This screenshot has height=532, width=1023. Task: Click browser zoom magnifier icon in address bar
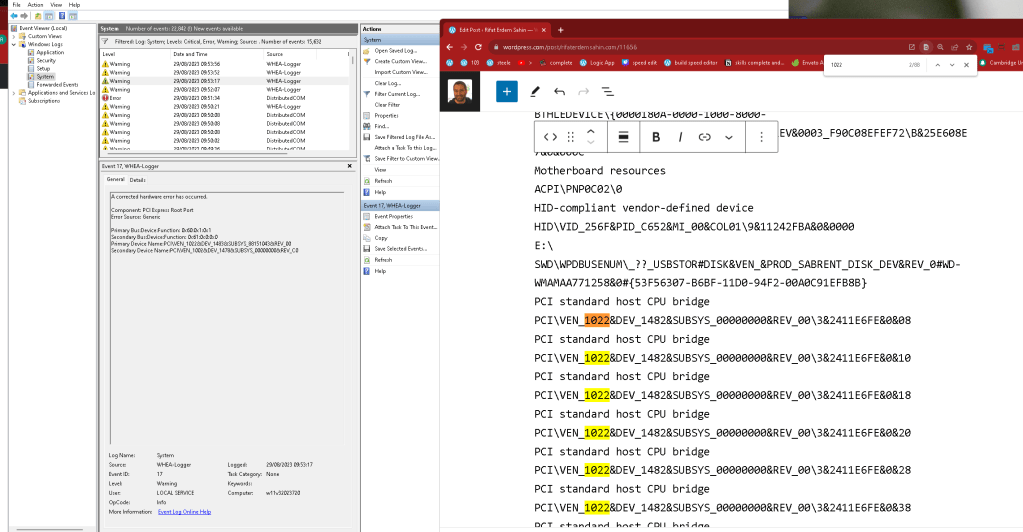coord(940,47)
